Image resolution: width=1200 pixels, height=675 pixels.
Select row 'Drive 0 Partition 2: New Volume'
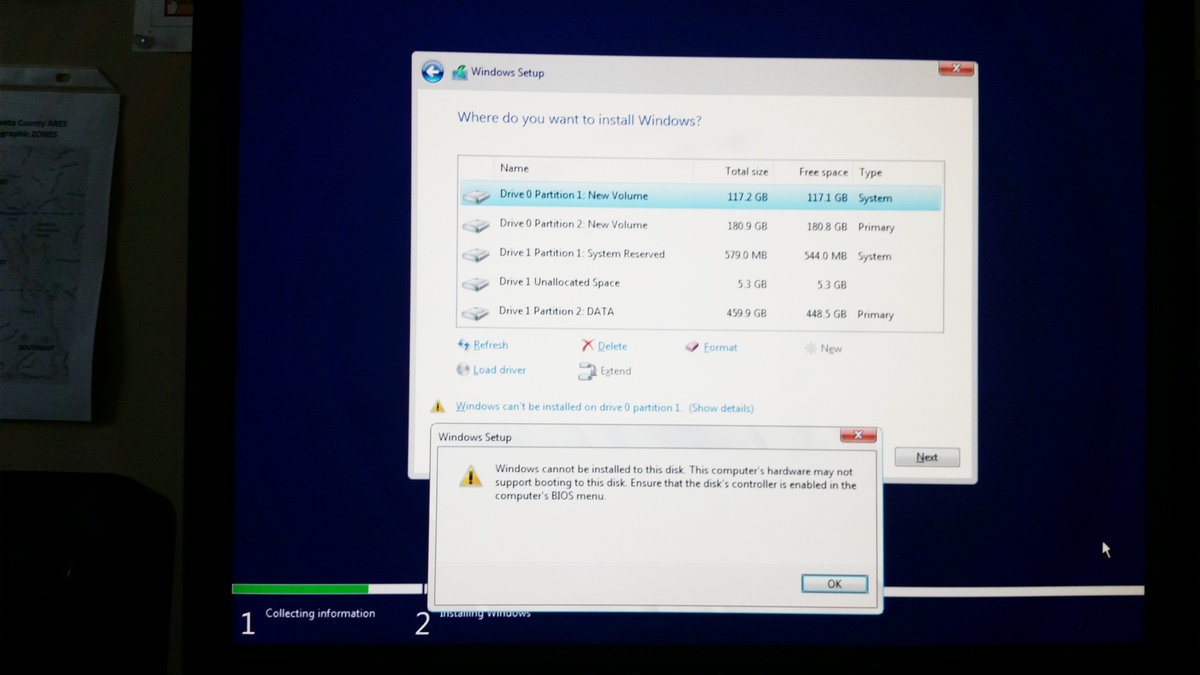tap(700, 226)
